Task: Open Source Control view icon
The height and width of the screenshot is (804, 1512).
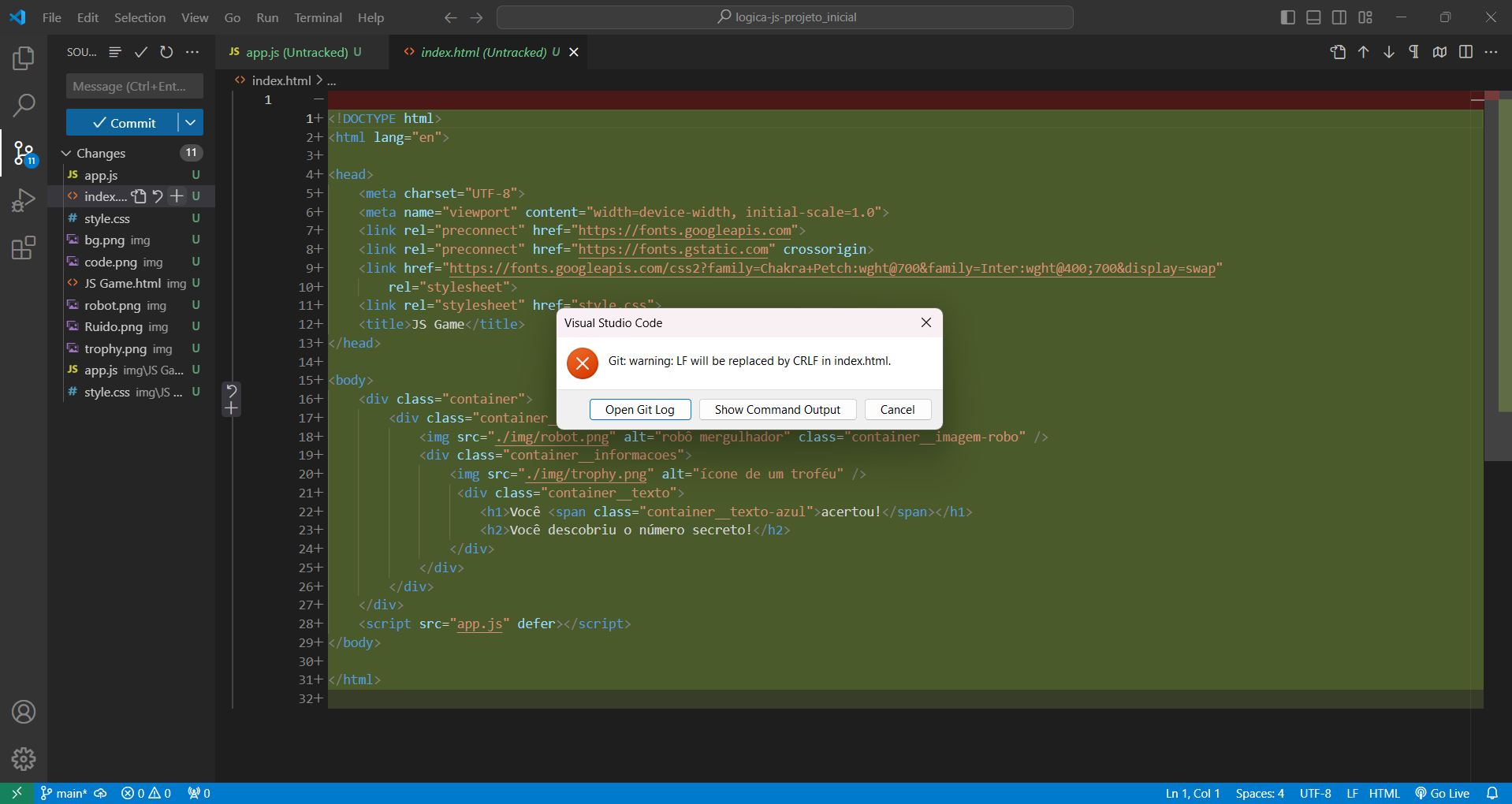Action: 24,153
